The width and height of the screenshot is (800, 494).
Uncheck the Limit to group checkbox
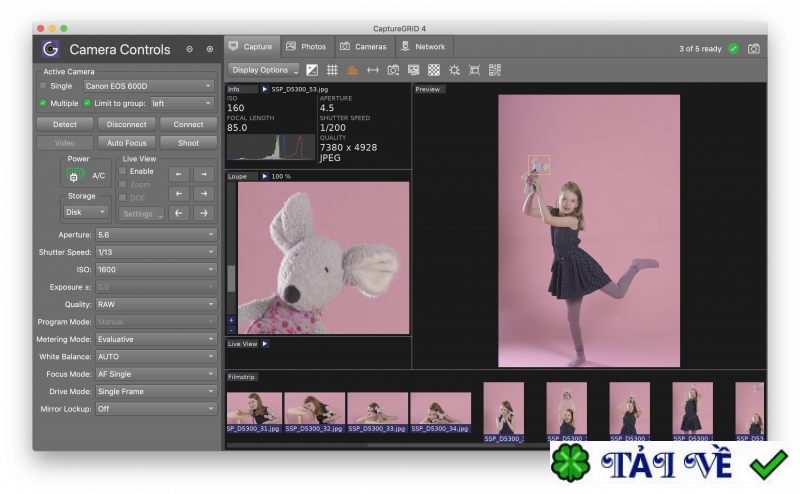click(87, 103)
